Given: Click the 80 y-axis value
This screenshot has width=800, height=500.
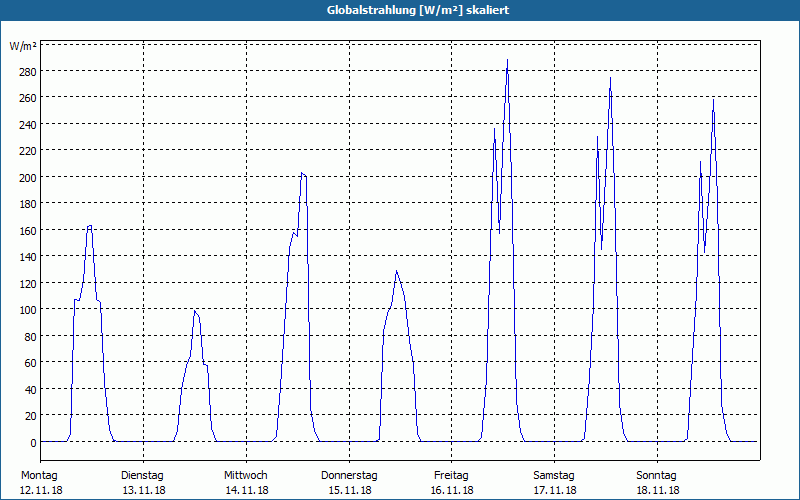Looking at the screenshot, I should tap(31, 337).
